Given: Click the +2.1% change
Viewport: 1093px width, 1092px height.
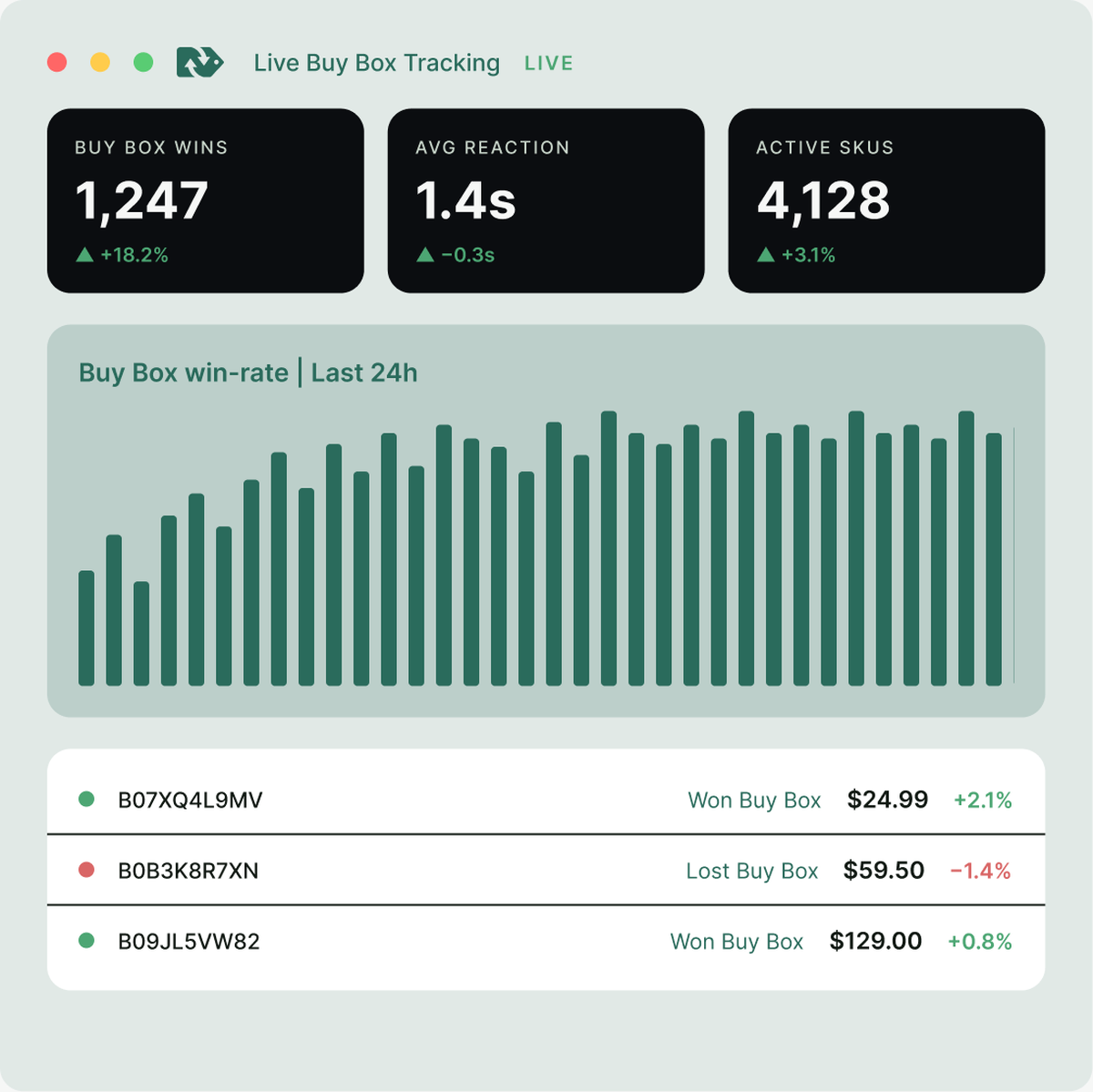Looking at the screenshot, I should 983,801.
